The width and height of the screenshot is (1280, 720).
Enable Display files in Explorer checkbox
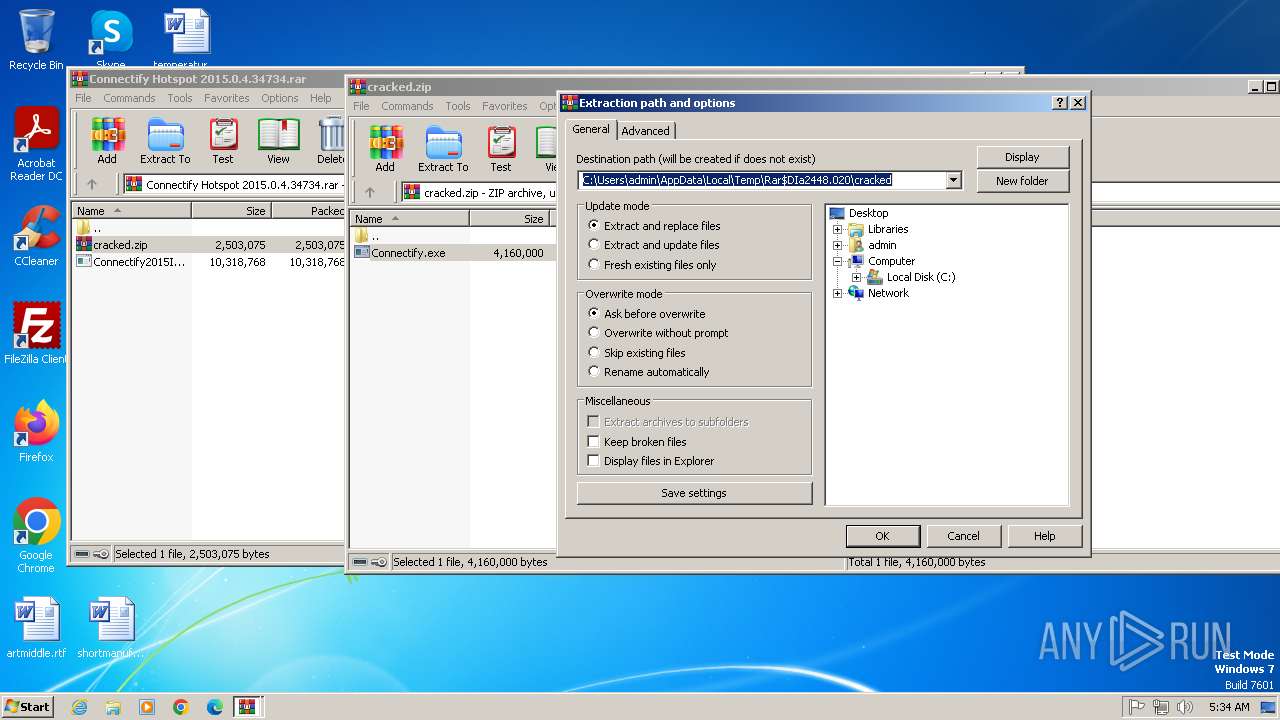point(594,461)
